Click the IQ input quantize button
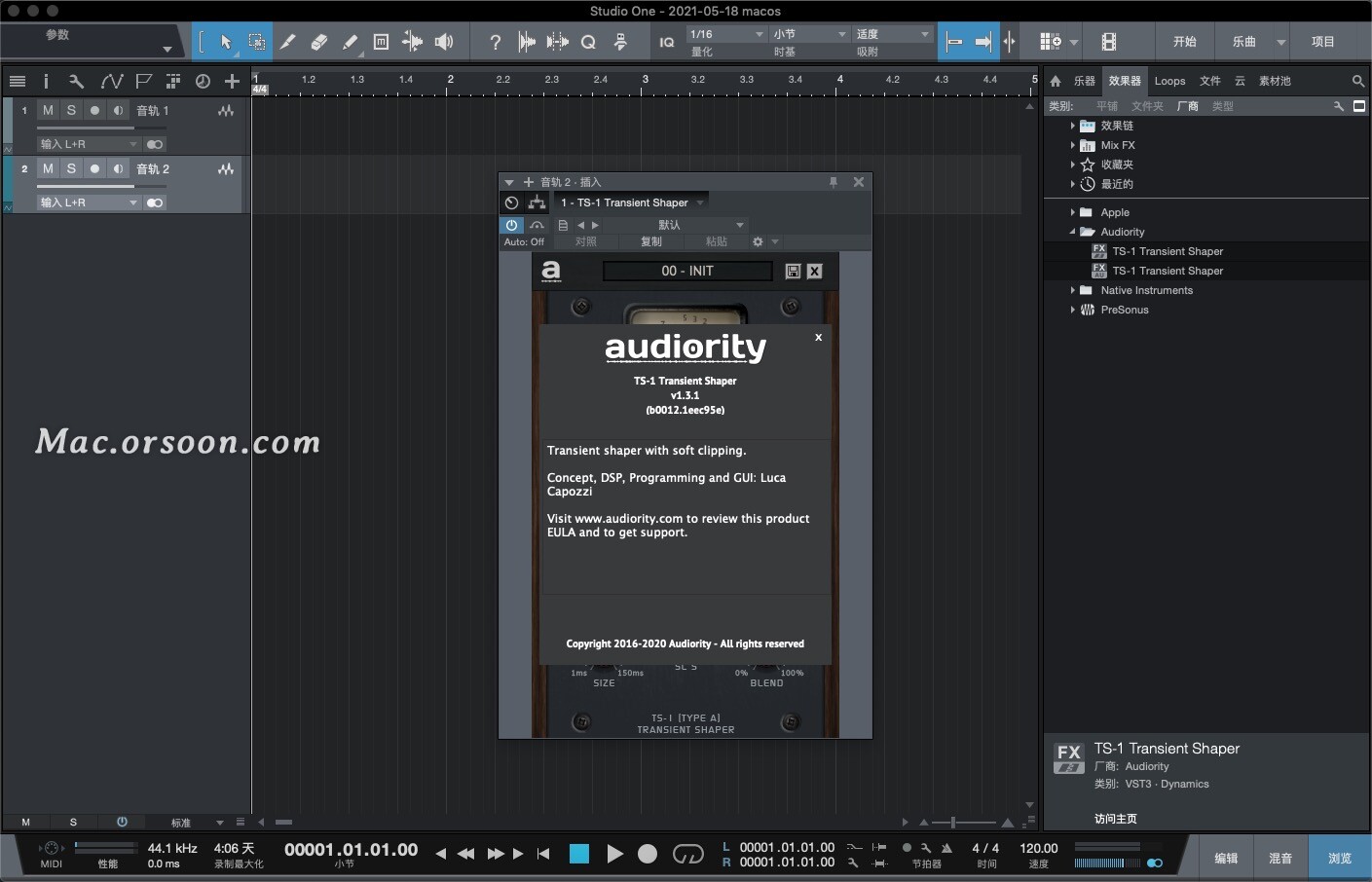The height and width of the screenshot is (882, 1372). tap(667, 42)
